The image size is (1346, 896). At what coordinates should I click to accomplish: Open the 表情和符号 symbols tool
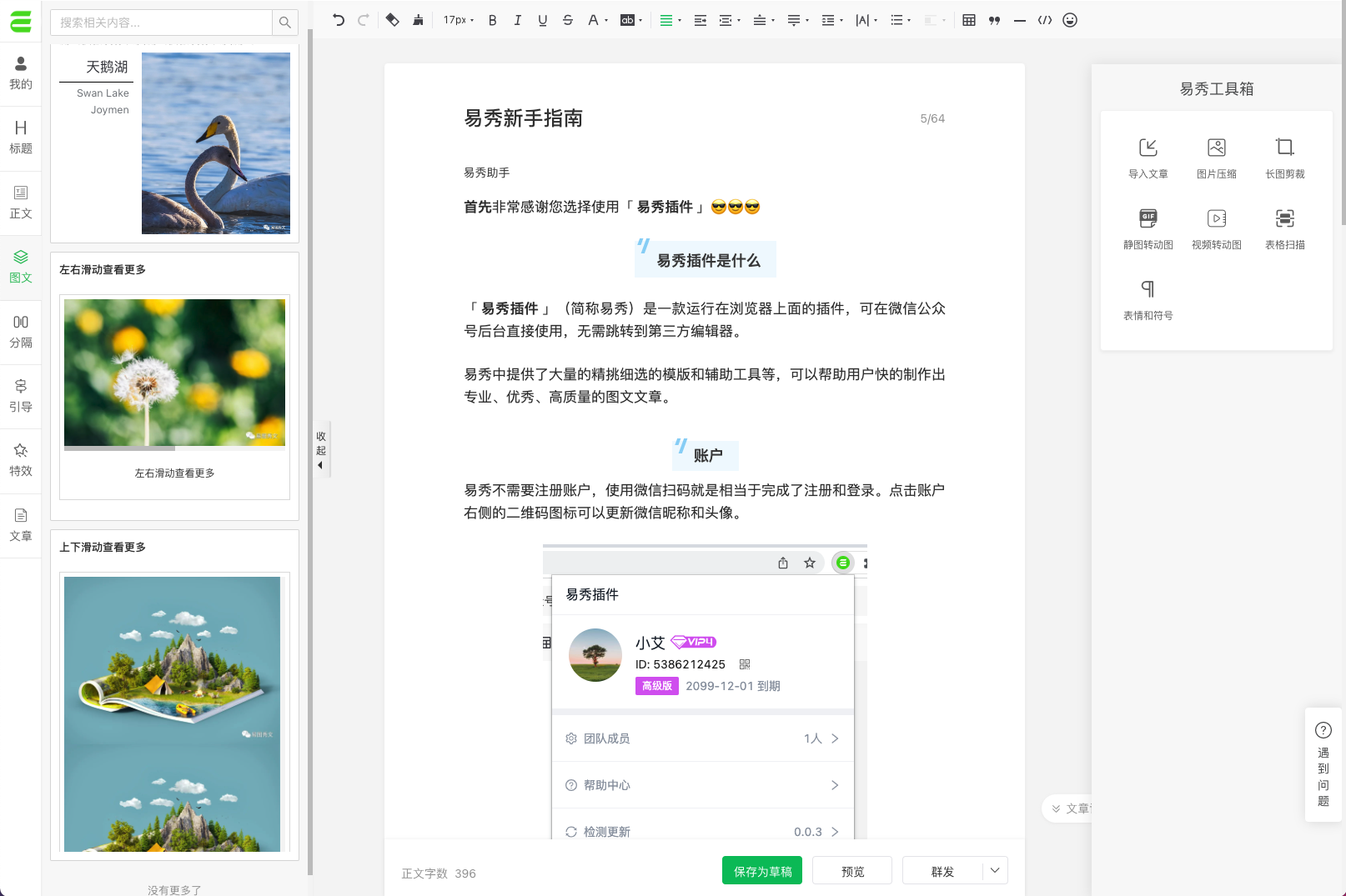pyautogui.click(x=1148, y=300)
